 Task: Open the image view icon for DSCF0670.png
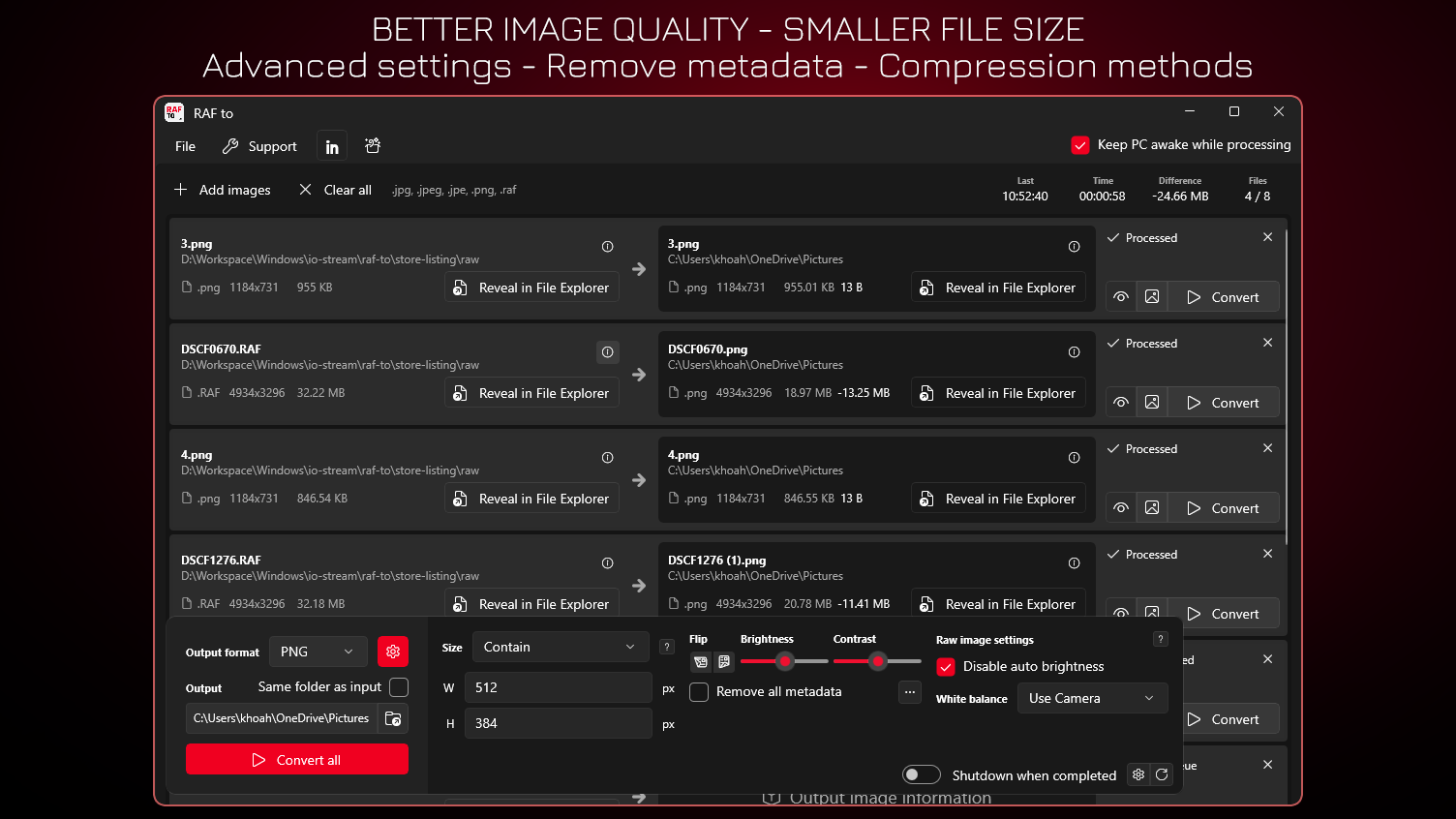1152,403
